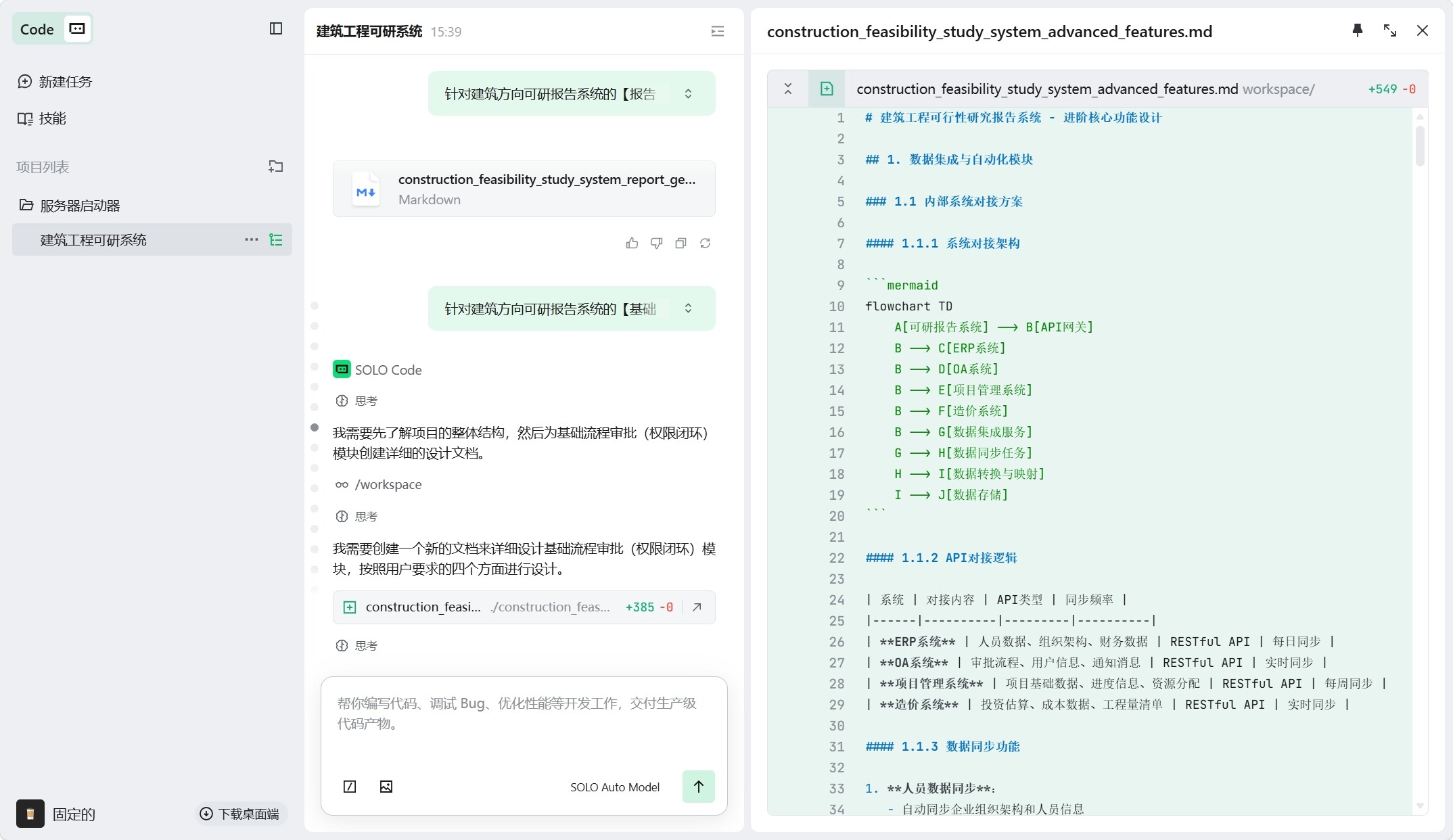Toggle fullscreen for the markdown panel
This screenshot has width=1453, height=840.
click(x=1389, y=30)
